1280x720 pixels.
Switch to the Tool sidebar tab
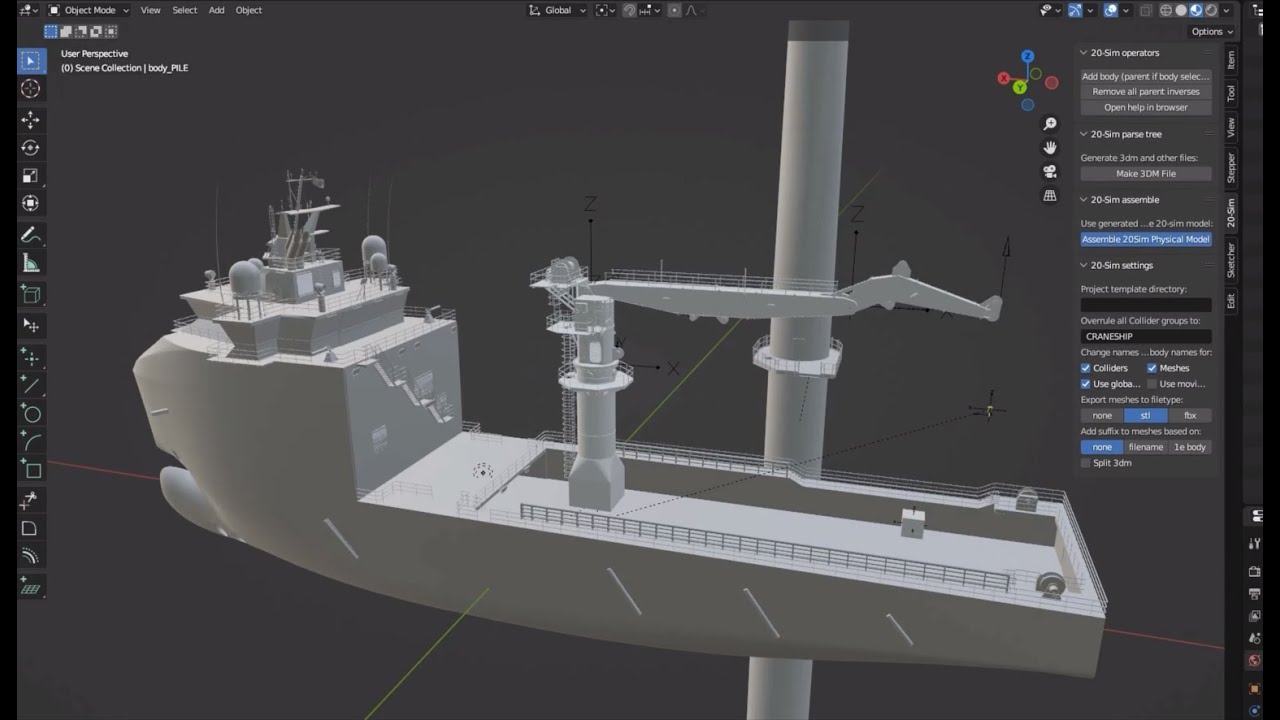click(1231, 93)
